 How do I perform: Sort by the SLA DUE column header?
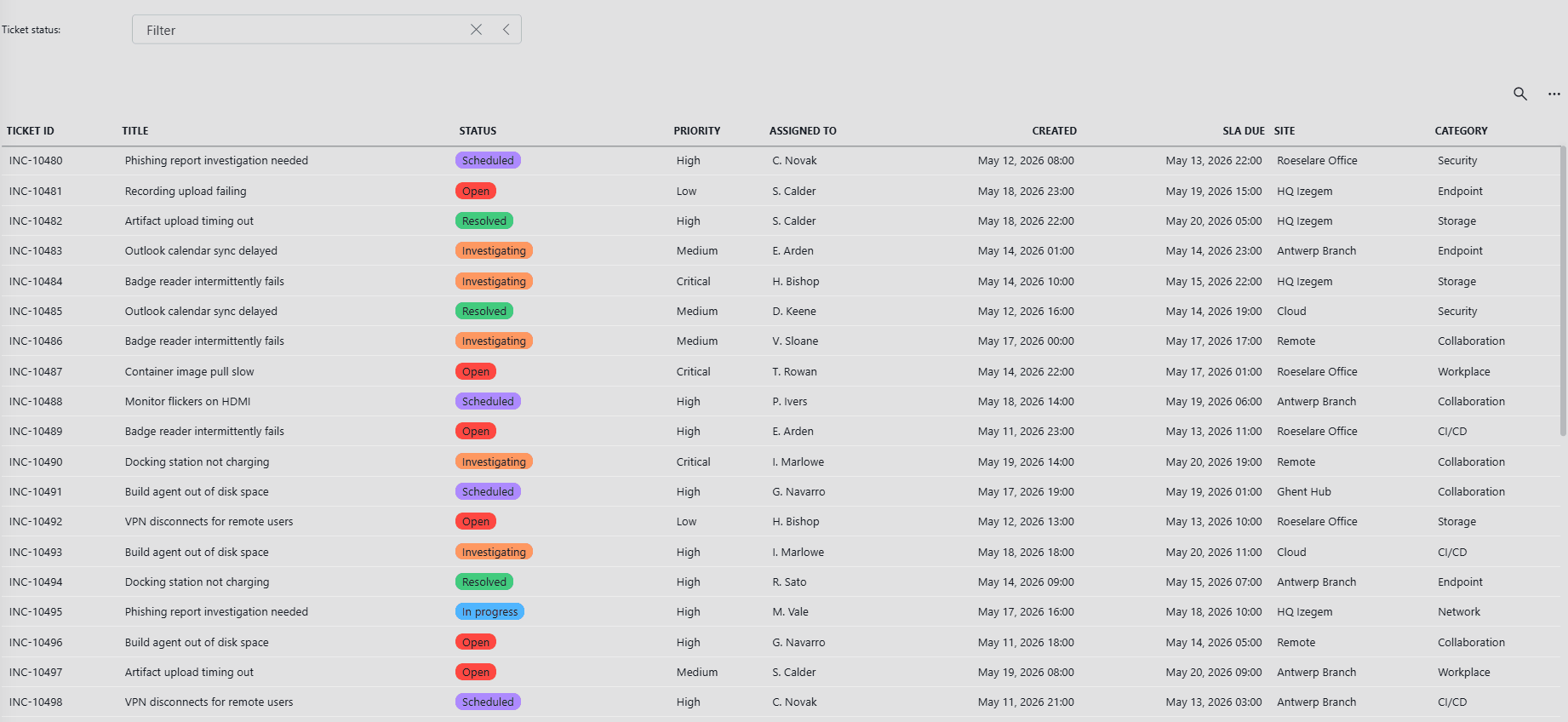[x=1244, y=131]
